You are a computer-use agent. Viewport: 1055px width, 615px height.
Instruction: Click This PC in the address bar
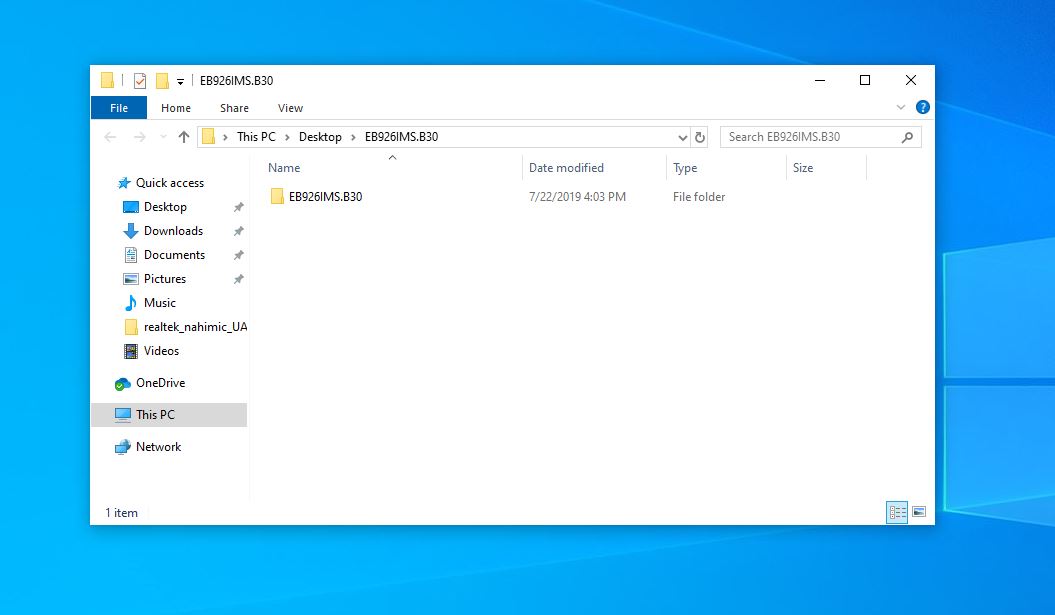pos(256,137)
